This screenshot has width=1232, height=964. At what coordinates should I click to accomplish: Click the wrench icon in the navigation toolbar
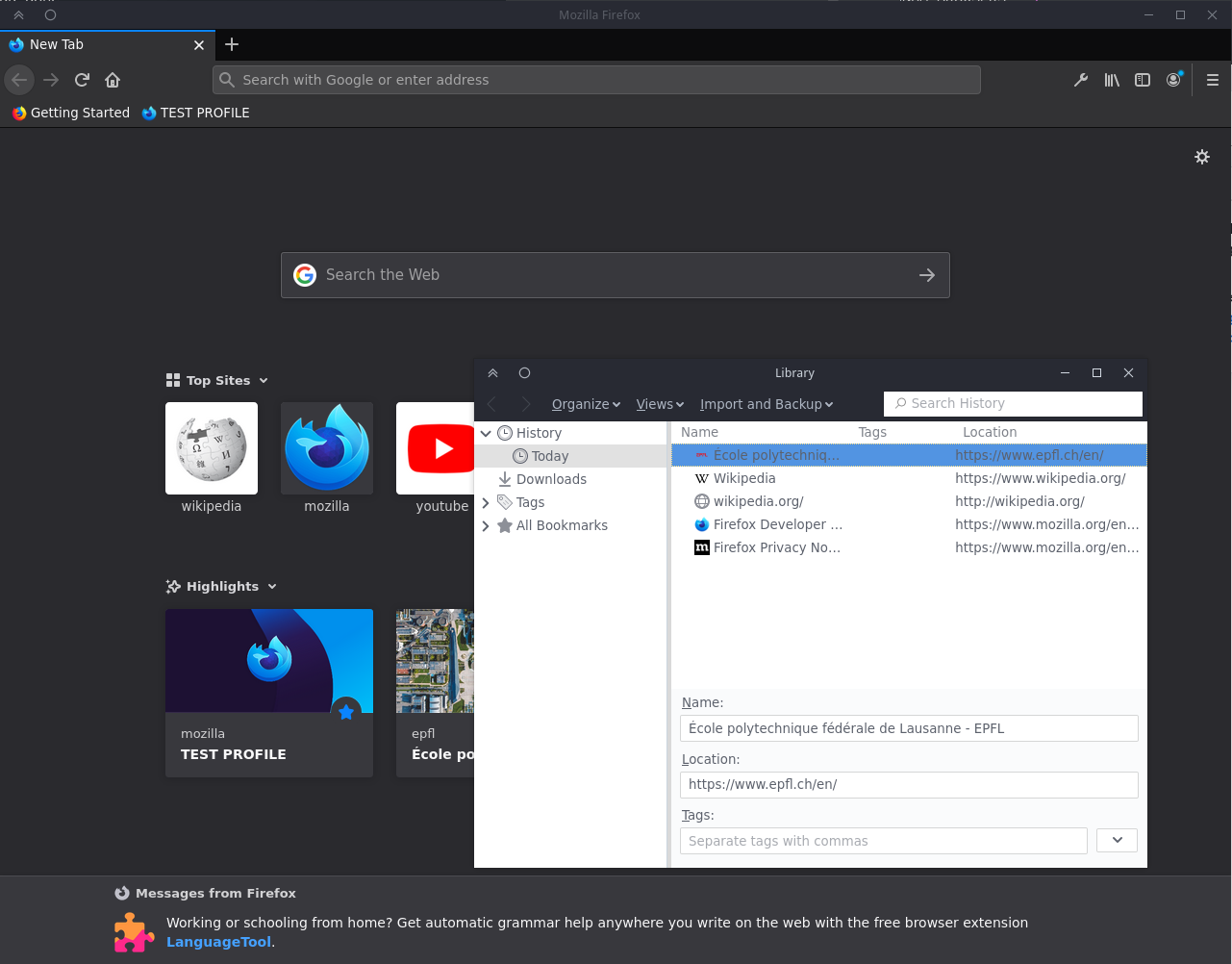pos(1081,80)
